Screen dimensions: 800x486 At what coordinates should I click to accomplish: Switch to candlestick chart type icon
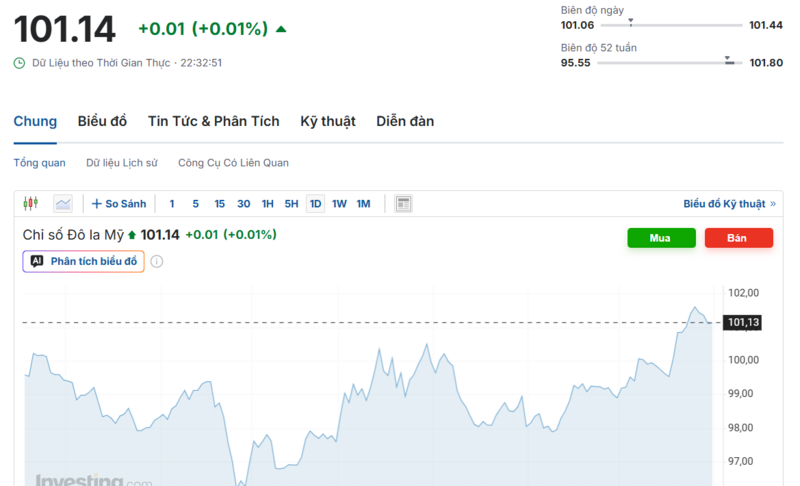tap(31, 203)
